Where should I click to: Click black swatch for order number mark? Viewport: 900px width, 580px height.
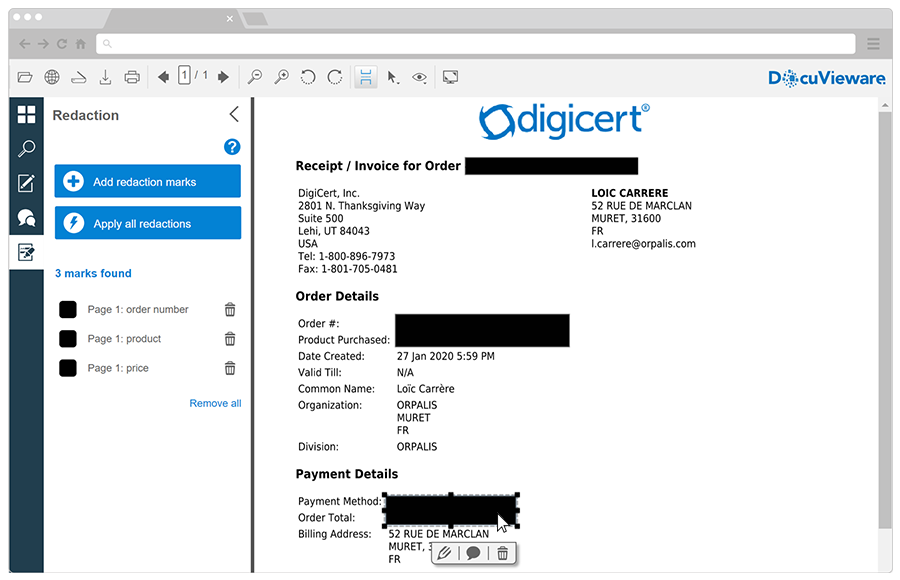point(68,310)
